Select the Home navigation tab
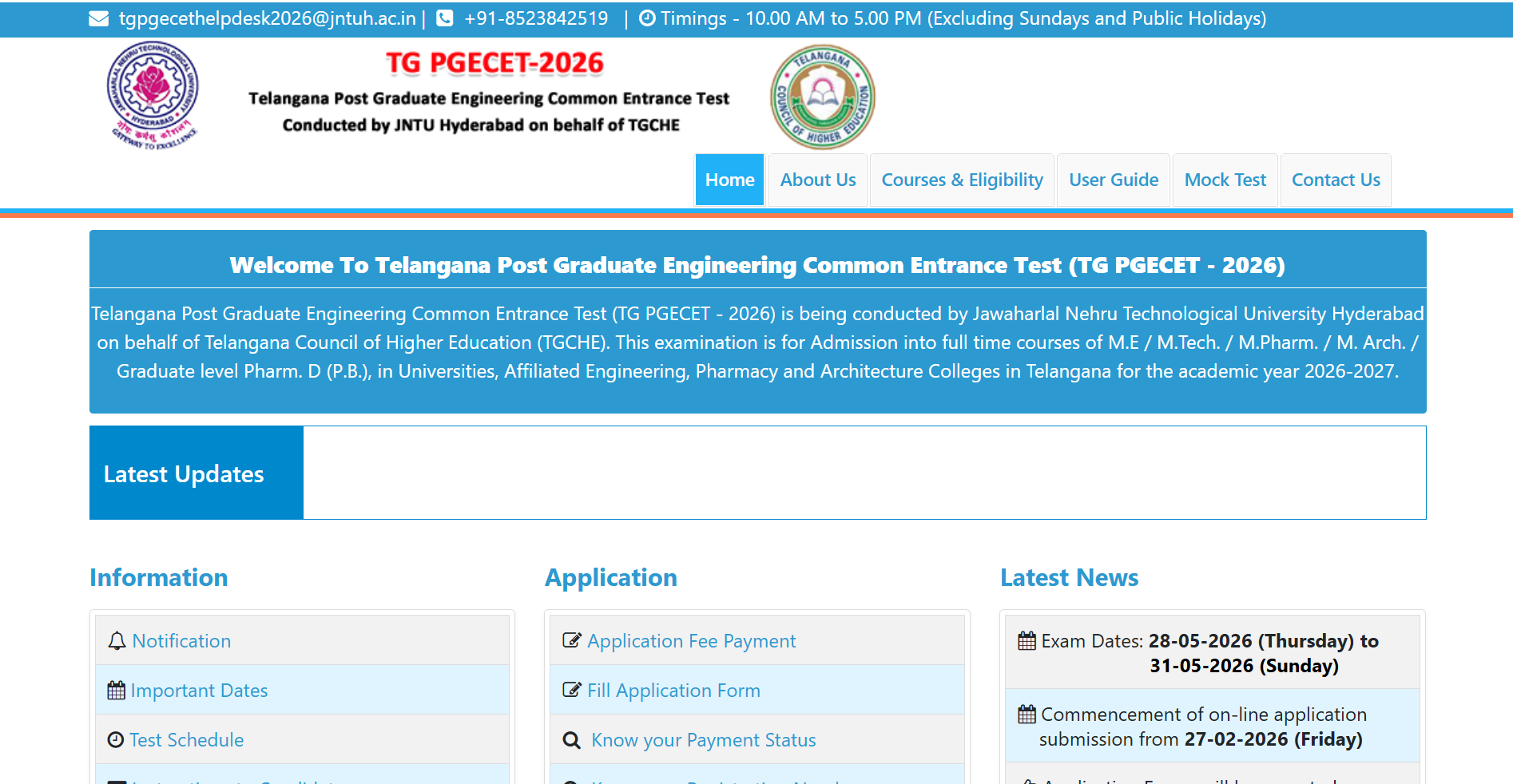Image resolution: width=1513 pixels, height=784 pixels. click(x=729, y=180)
